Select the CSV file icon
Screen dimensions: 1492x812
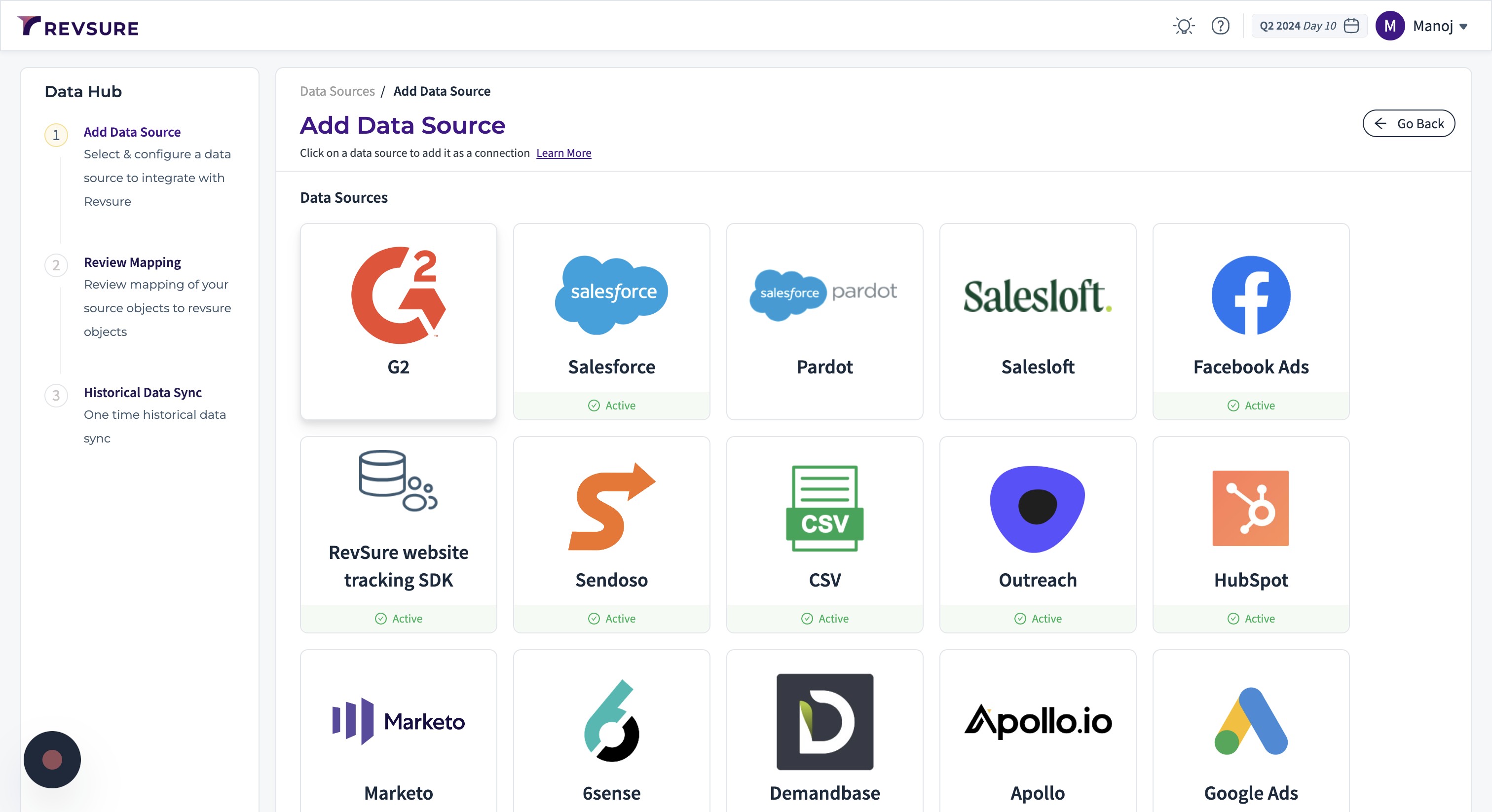[x=824, y=508]
